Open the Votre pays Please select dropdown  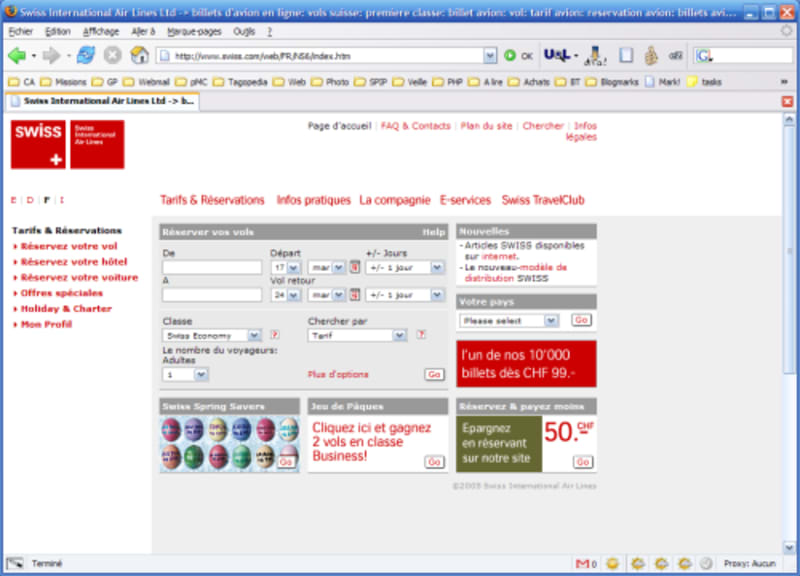point(509,320)
